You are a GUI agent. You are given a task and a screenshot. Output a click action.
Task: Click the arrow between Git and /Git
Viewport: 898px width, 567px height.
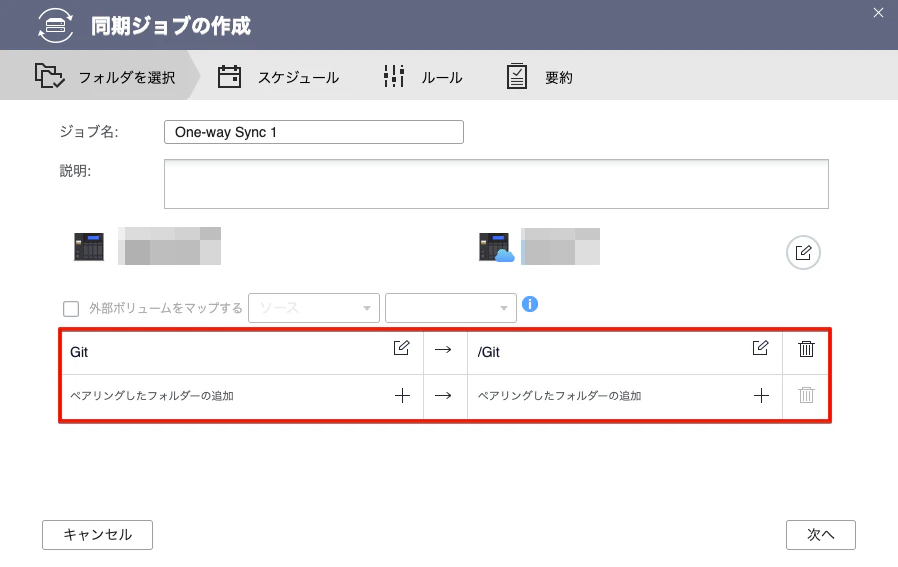tap(443, 349)
